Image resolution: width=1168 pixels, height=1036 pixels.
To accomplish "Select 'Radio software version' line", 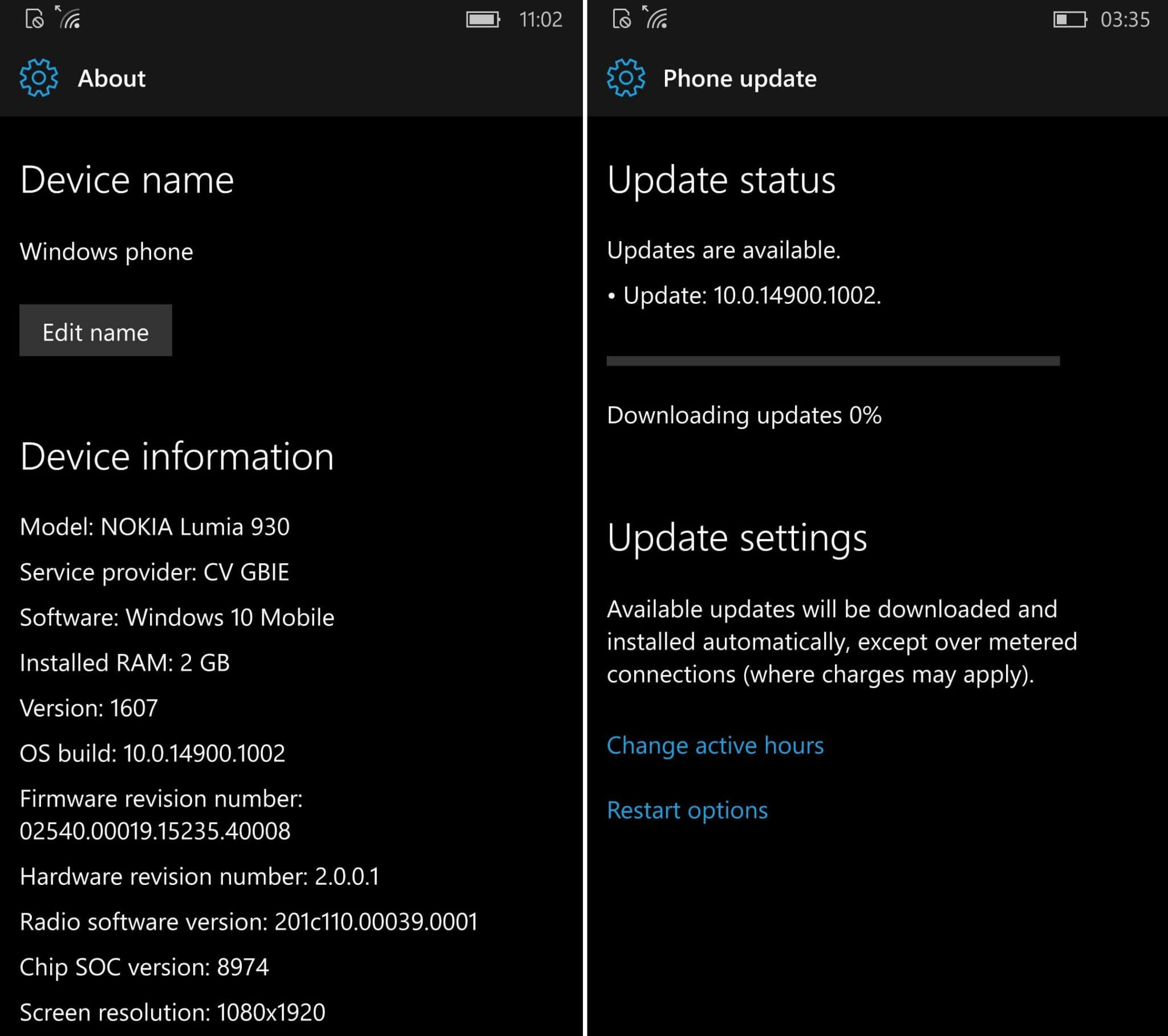I will pyautogui.click(x=249, y=922).
